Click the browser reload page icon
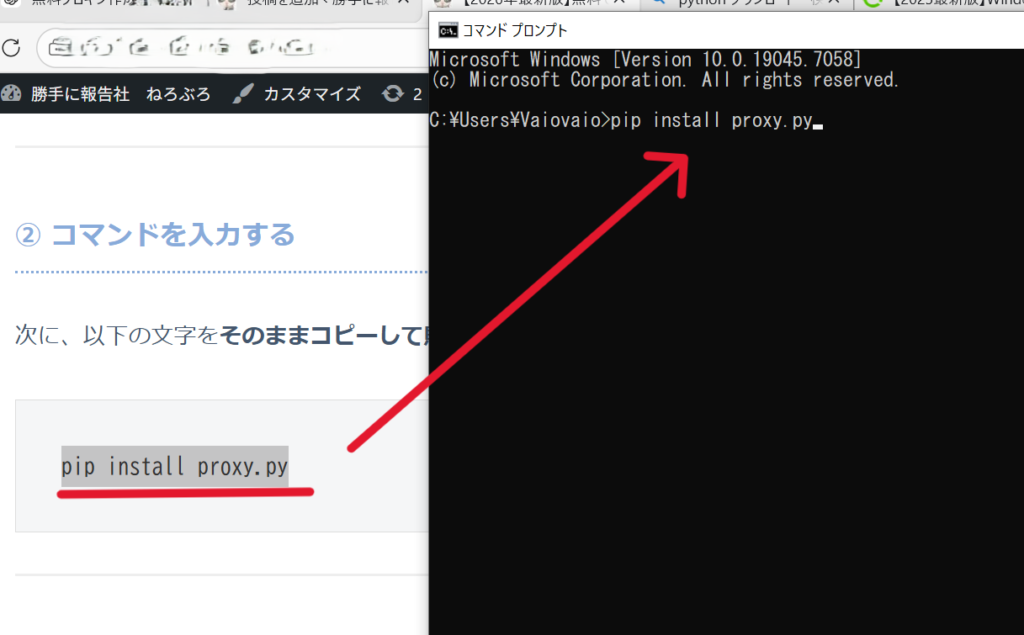Screen dimensions: 1024x635 11,47
